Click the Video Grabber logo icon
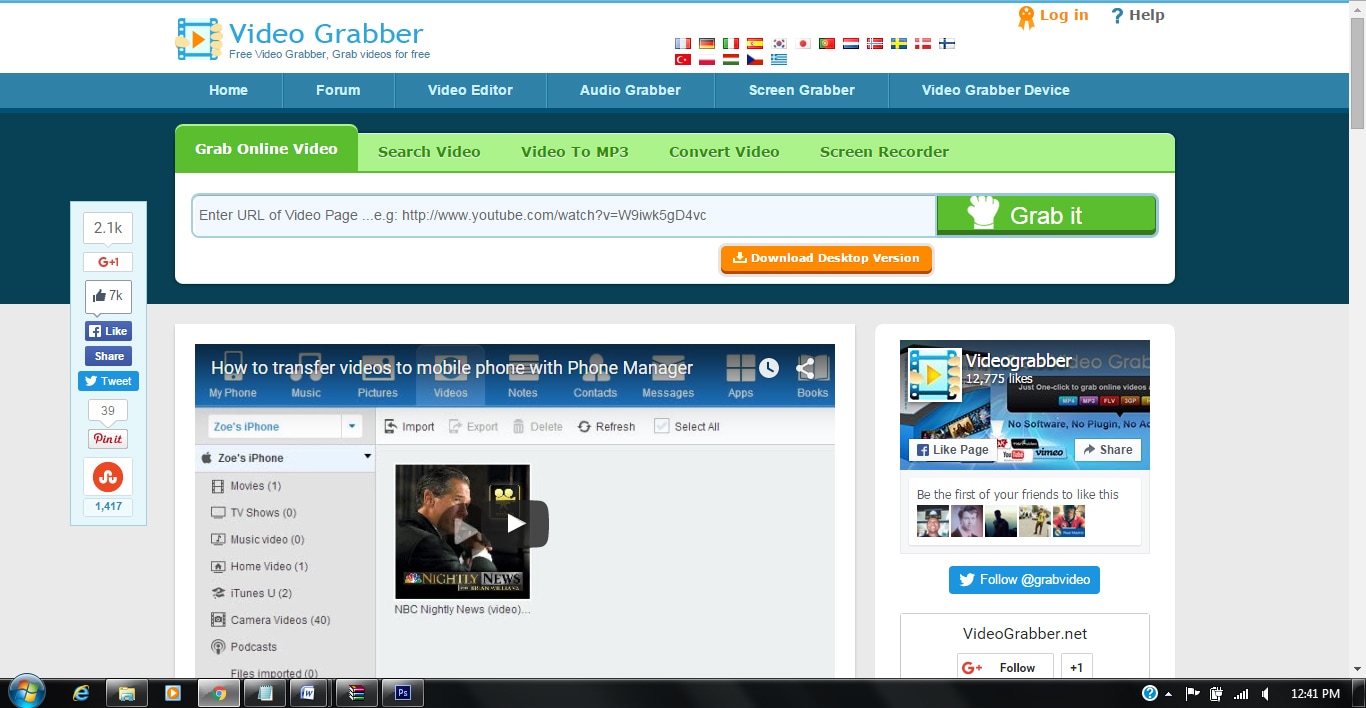Screen dimensions: 1366x708 tap(198, 39)
